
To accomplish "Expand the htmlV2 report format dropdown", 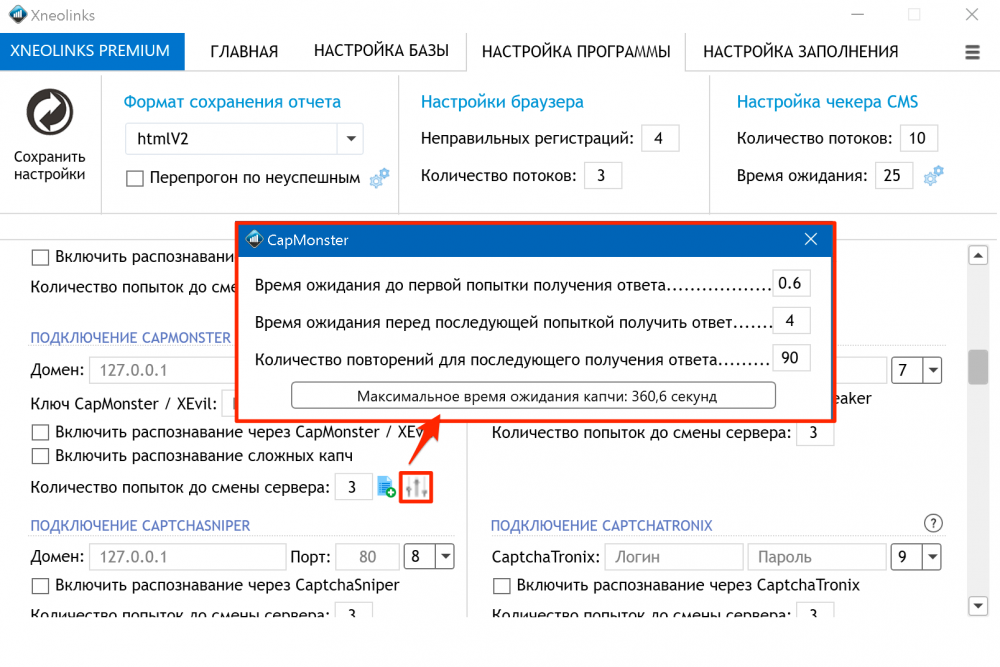I will tap(351, 138).
